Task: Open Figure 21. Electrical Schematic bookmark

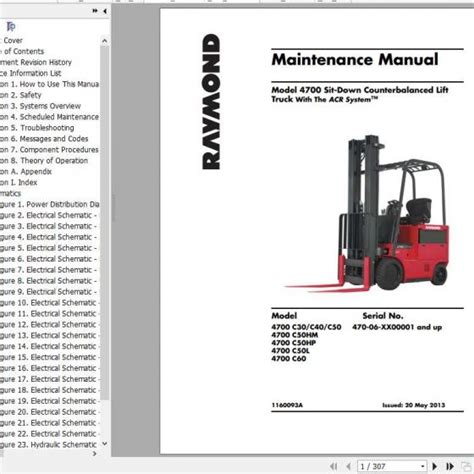Action: pyautogui.click(x=49, y=423)
